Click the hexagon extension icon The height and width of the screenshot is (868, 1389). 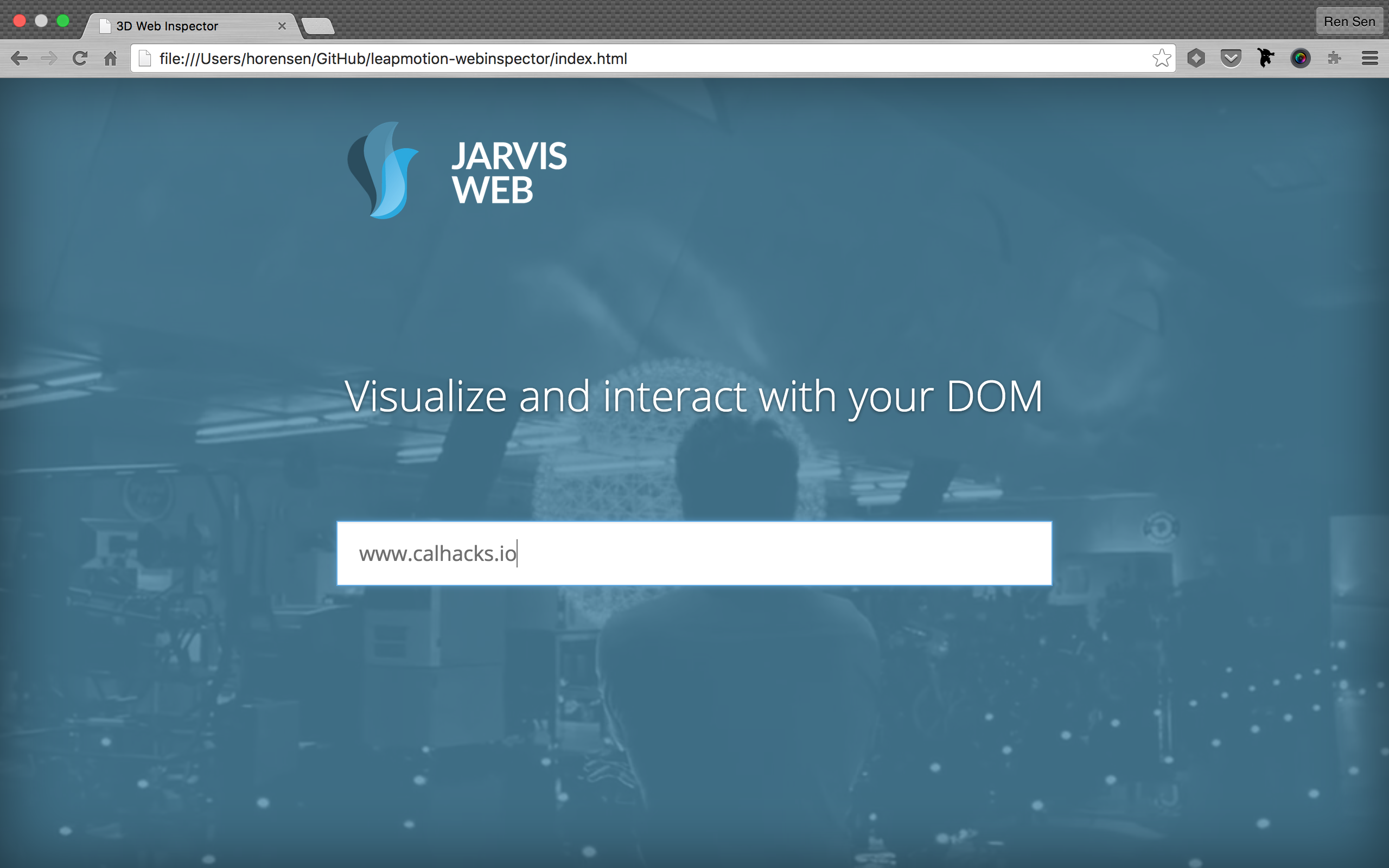pyautogui.click(x=1196, y=59)
